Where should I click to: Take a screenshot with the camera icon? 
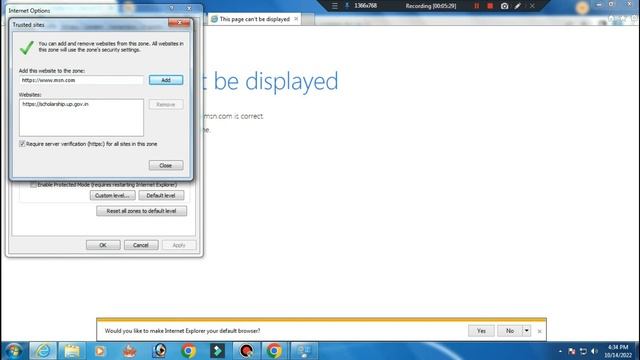click(504, 6)
